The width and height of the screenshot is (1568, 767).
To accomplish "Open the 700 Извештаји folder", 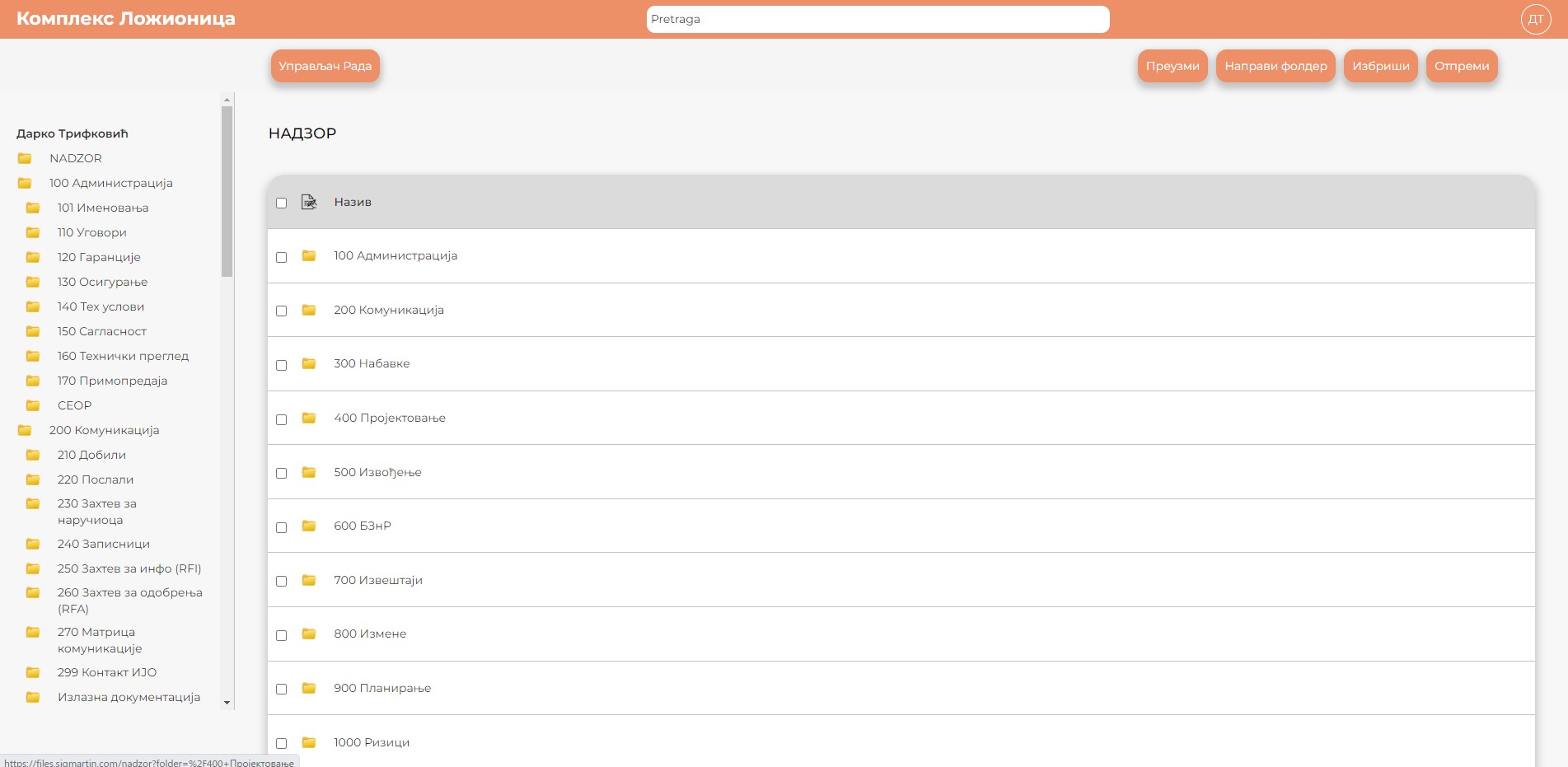I will [x=377, y=580].
